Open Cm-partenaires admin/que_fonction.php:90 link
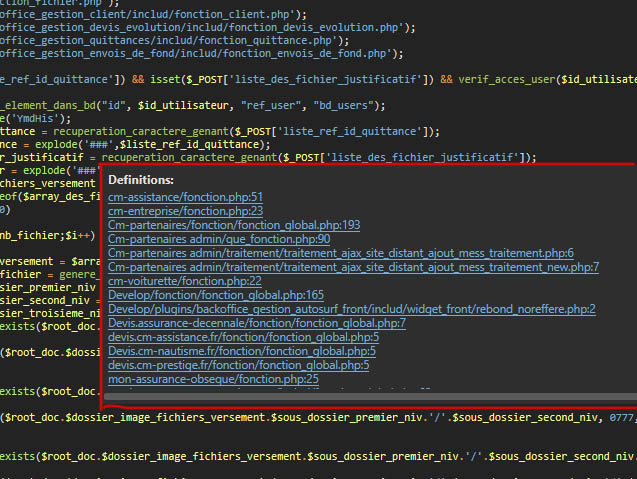 click(219, 239)
